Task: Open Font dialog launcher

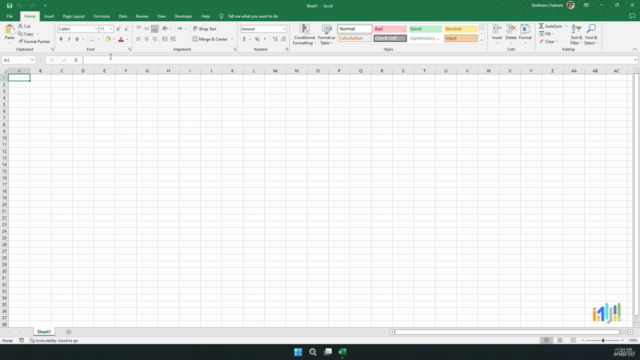Action: click(130, 49)
